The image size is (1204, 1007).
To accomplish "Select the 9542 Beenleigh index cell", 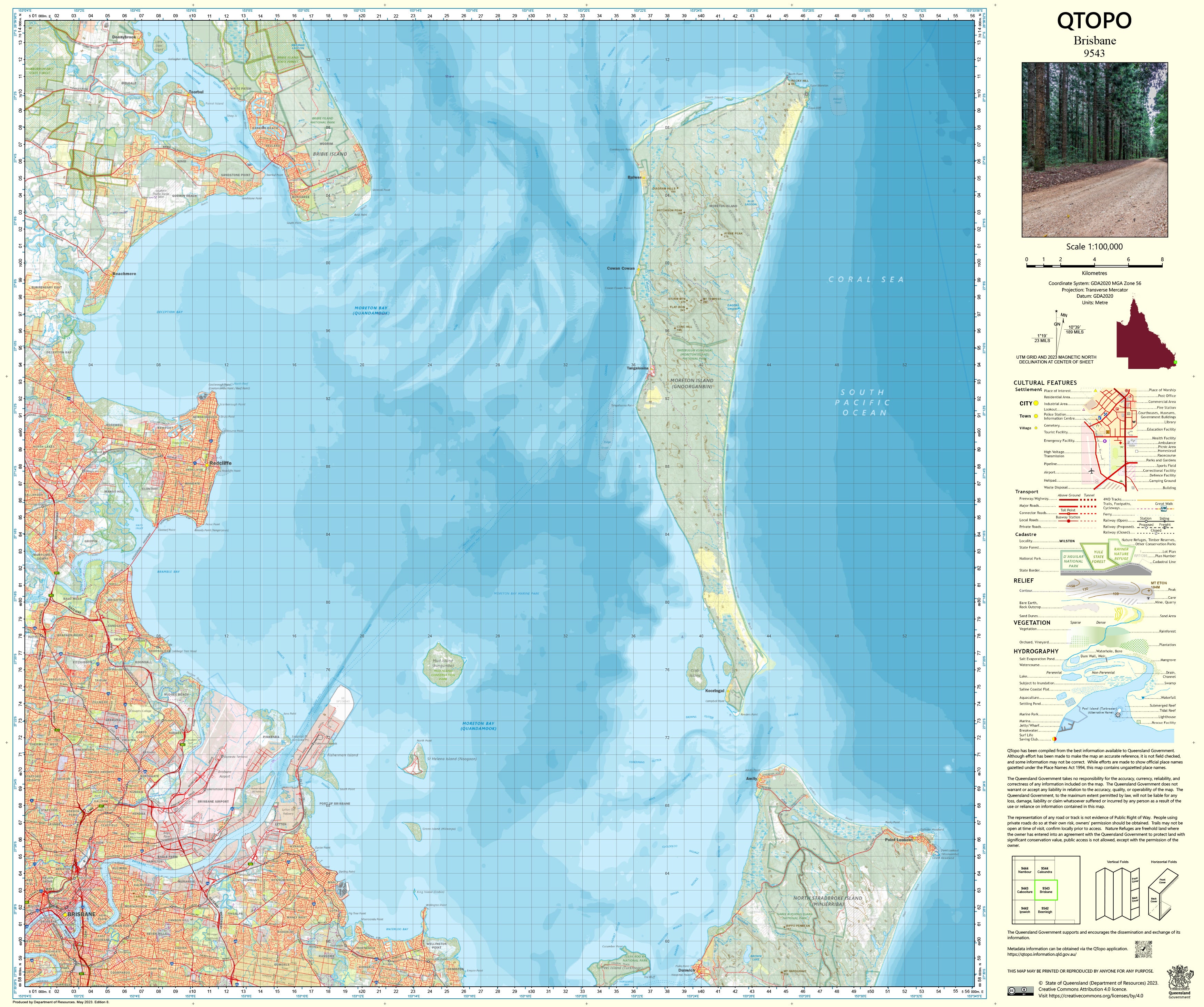I will pyautogui.click(x=1044, y=910).
